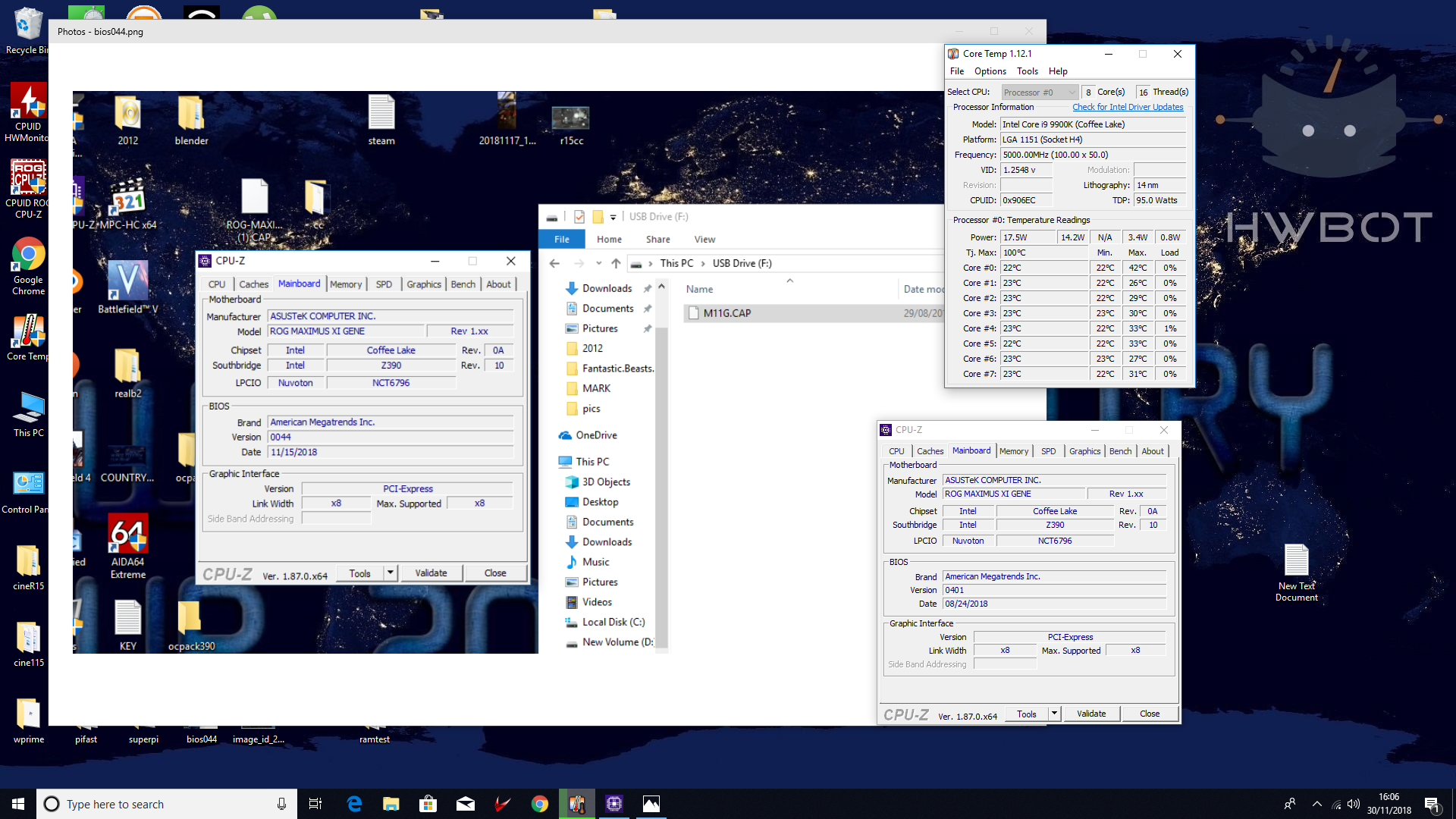
Task: Open the CPUID ROG CPU-Z desktop shortcut
Action: [x=27, y=189]
